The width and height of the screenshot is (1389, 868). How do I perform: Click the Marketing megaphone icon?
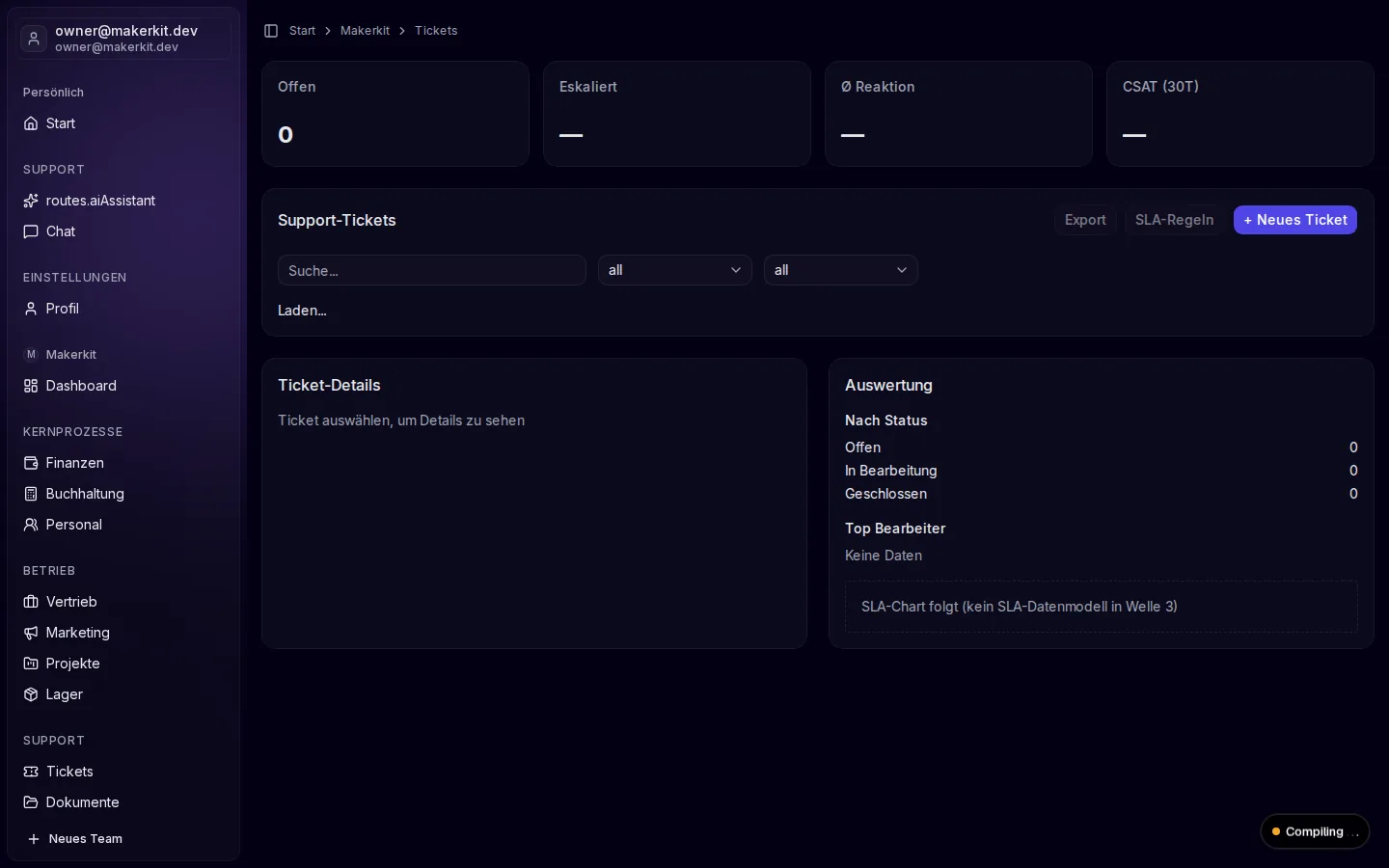click(x=31, y=633)
